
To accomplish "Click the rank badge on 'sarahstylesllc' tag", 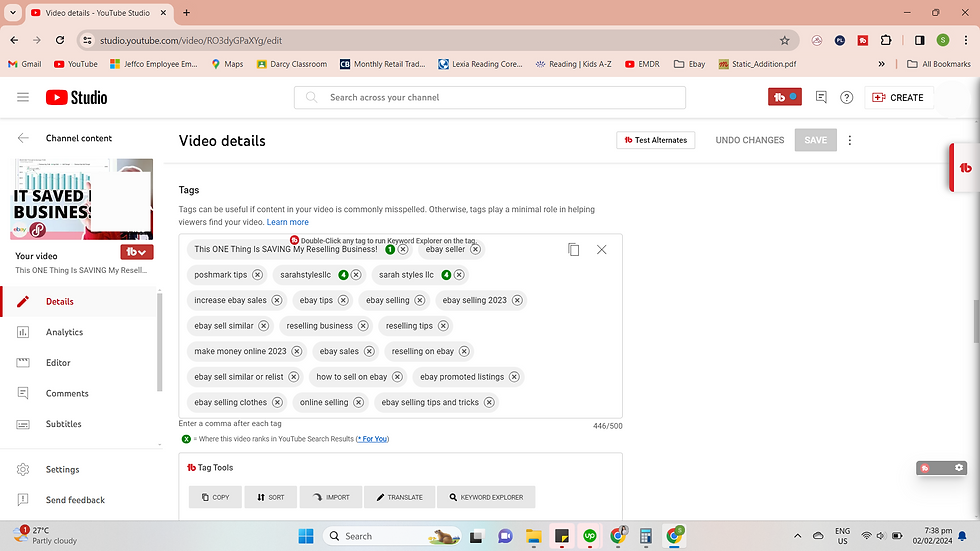I will click(343, 275).
